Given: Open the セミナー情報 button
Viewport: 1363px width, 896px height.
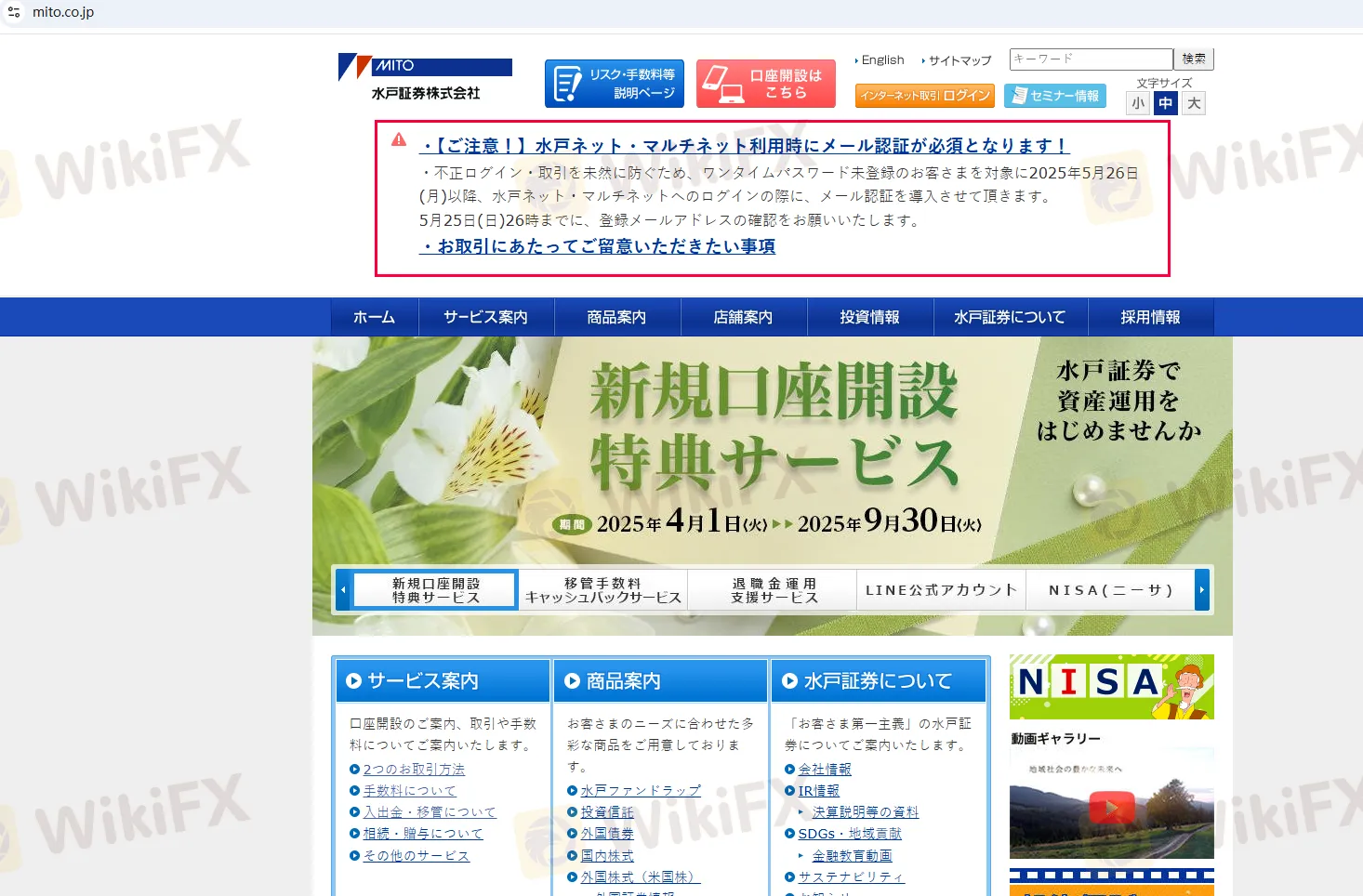Looking at the screenshot, I should [x=1055, y=96].
